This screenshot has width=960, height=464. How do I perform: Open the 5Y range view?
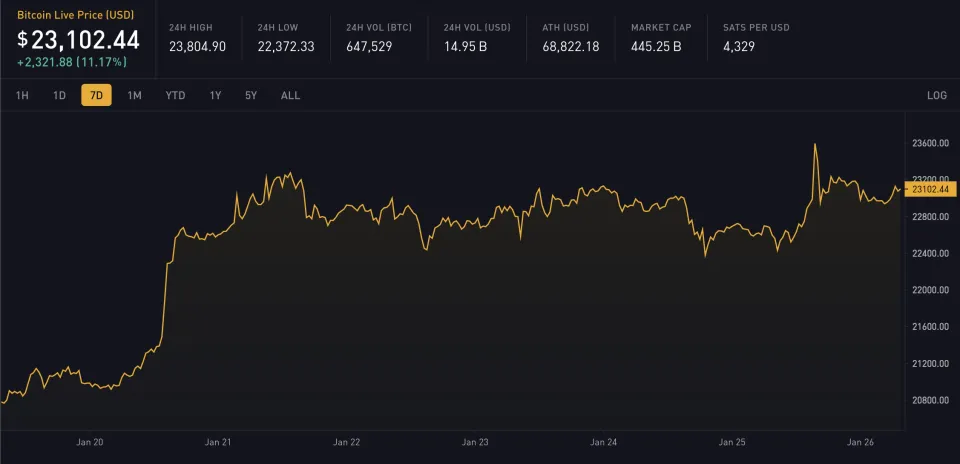click(251, 95)
